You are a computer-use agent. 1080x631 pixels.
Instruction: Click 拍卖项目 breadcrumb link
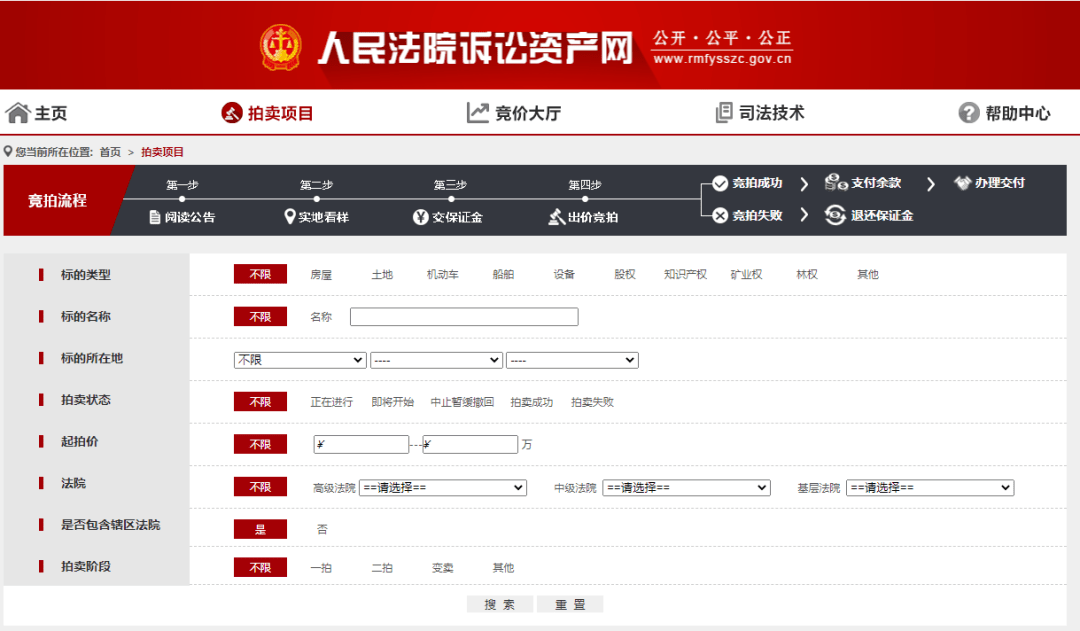click(x=163, y=152)
